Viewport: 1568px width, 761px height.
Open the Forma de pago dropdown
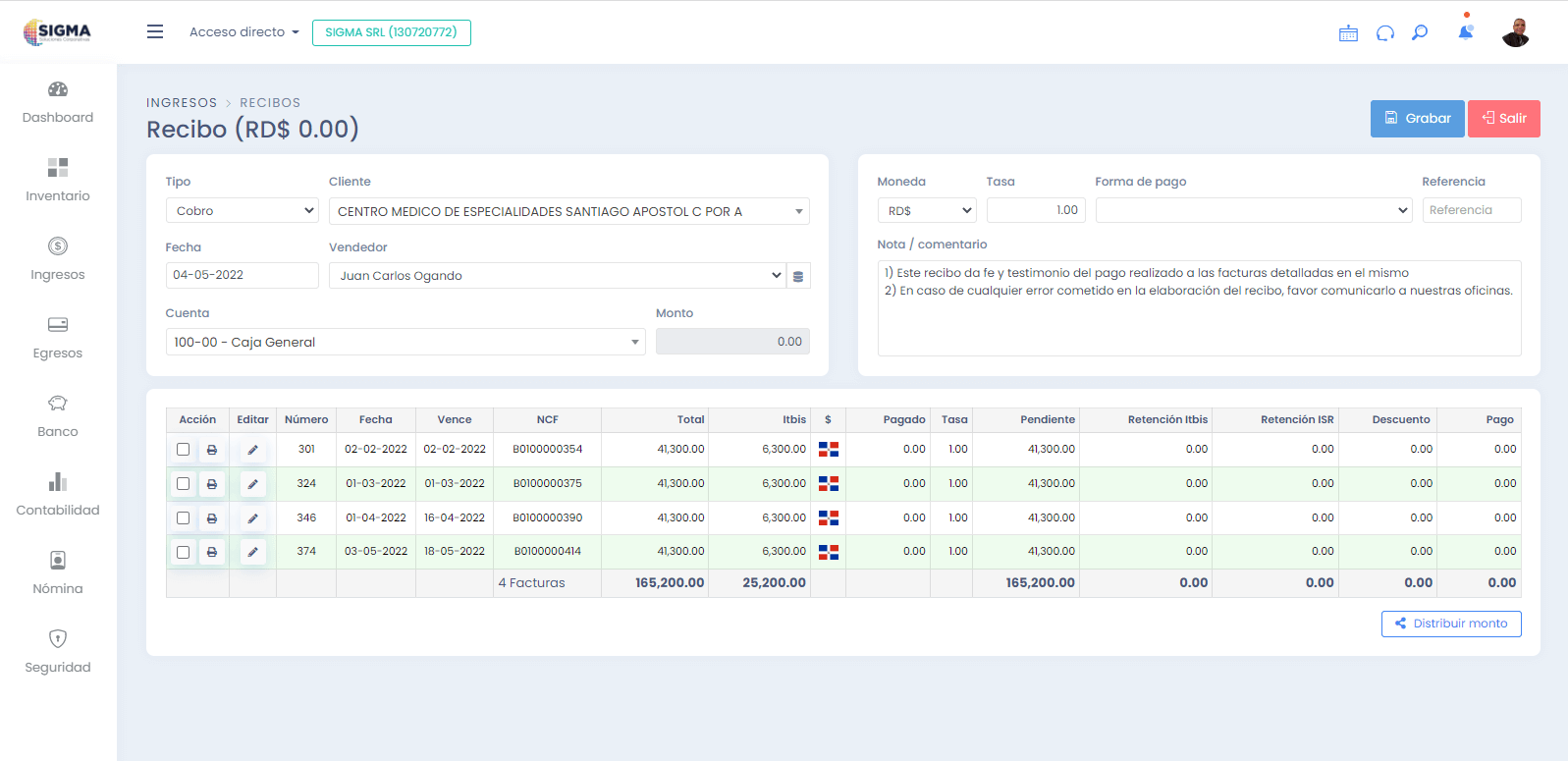[x=1254, y=210]
